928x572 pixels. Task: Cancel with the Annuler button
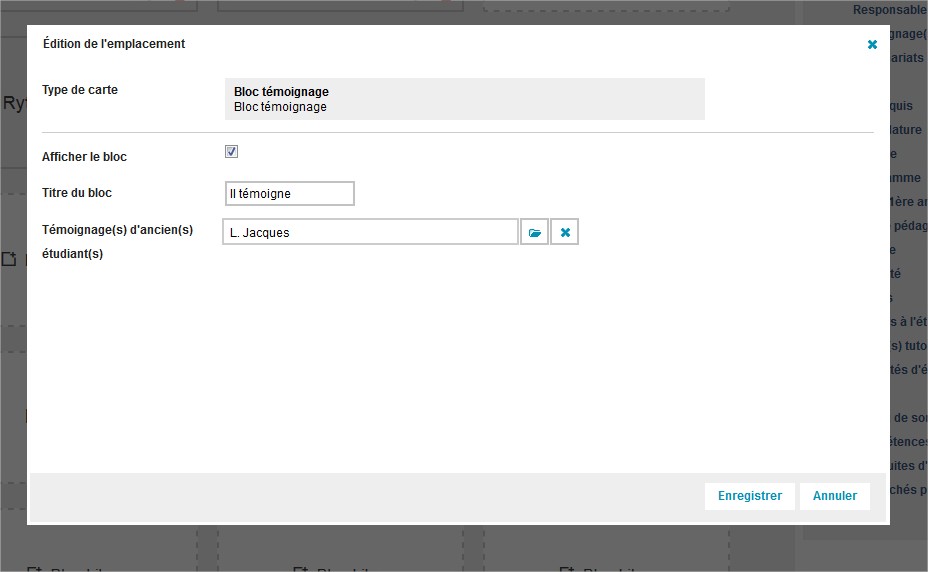click(834, 496)
